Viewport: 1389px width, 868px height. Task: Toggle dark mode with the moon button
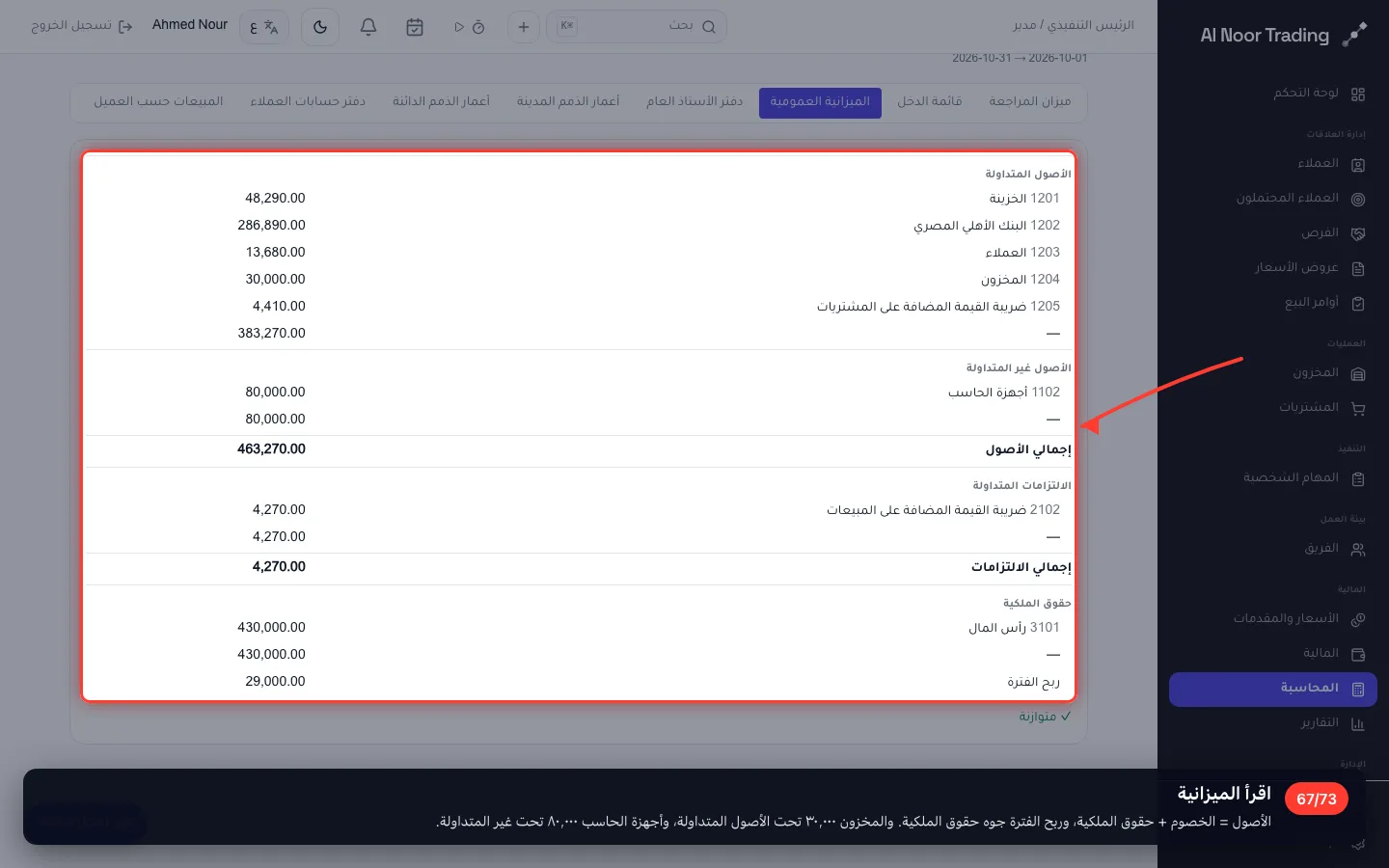[320, 27]
